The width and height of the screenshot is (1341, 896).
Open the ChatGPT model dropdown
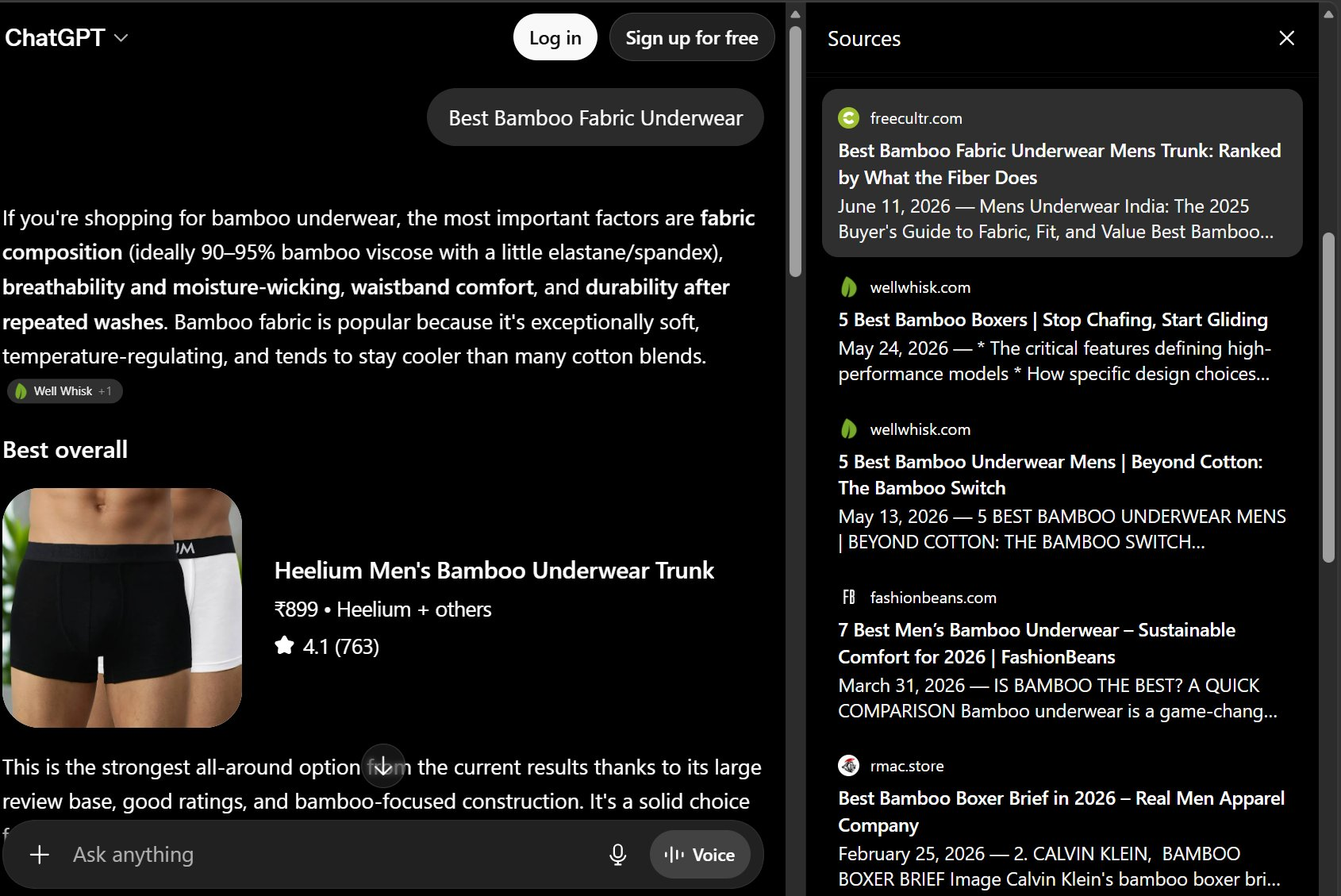click(66, 37)
